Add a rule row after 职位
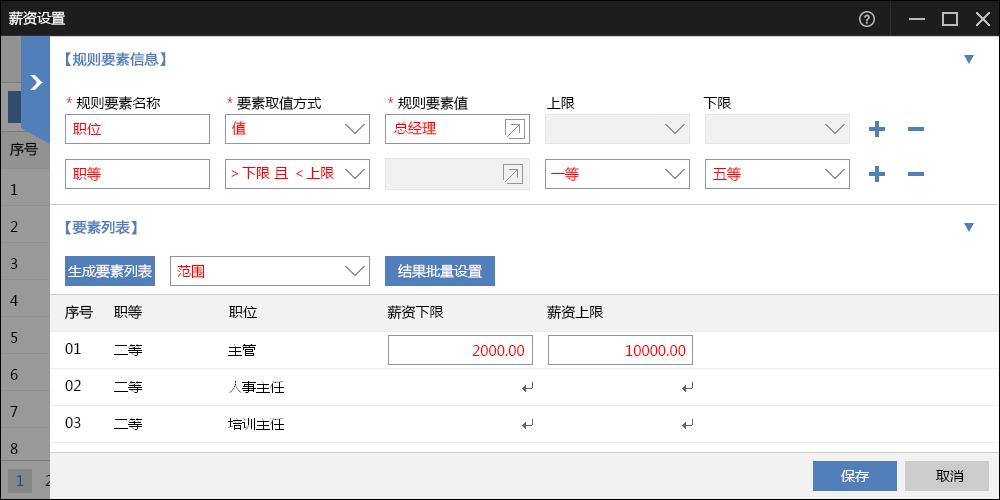This screenshot has width=1000, height=500. pos(877,129)
